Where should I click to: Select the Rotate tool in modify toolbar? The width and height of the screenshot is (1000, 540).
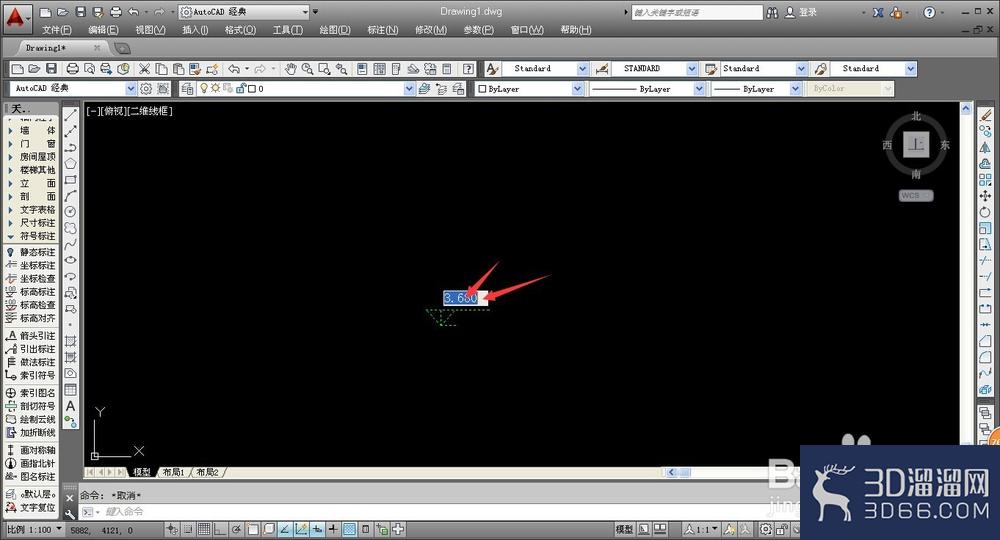pyautogui.click(x=985, y=212)
